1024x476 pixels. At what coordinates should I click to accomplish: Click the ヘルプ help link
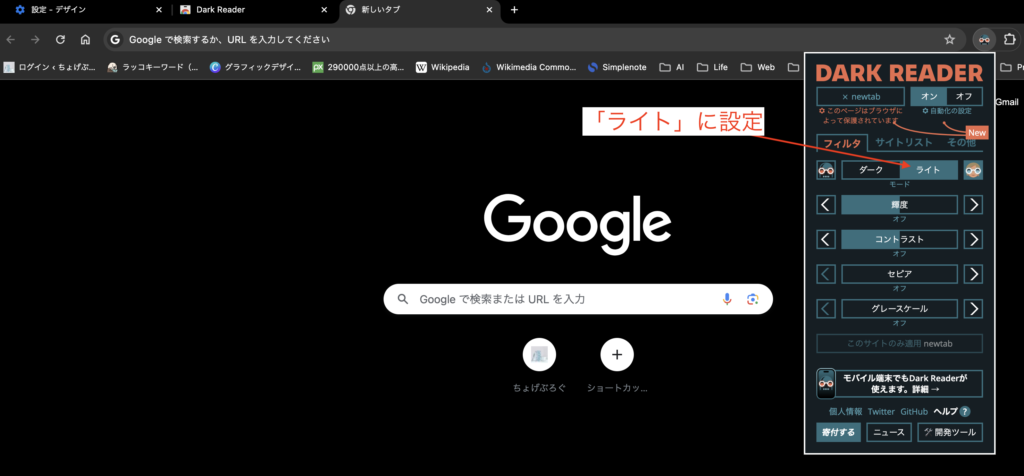click(x=945, y=411)
